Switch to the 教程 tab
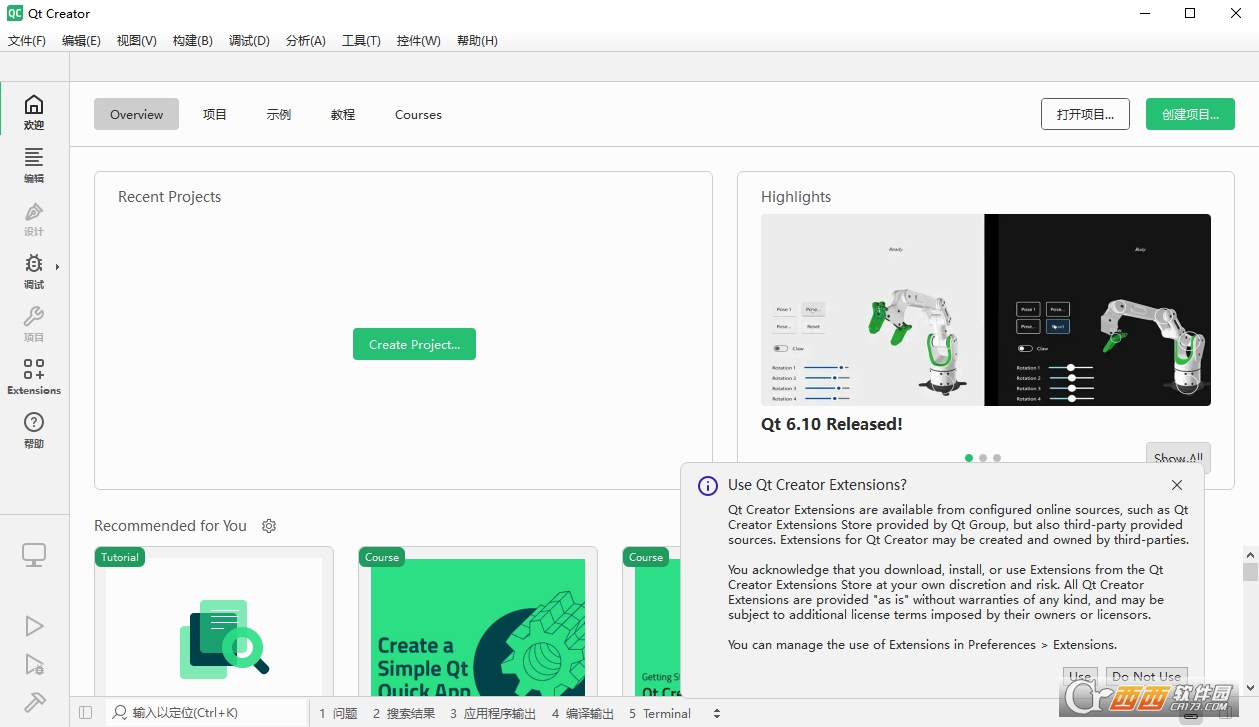 (x=343, y=114)
